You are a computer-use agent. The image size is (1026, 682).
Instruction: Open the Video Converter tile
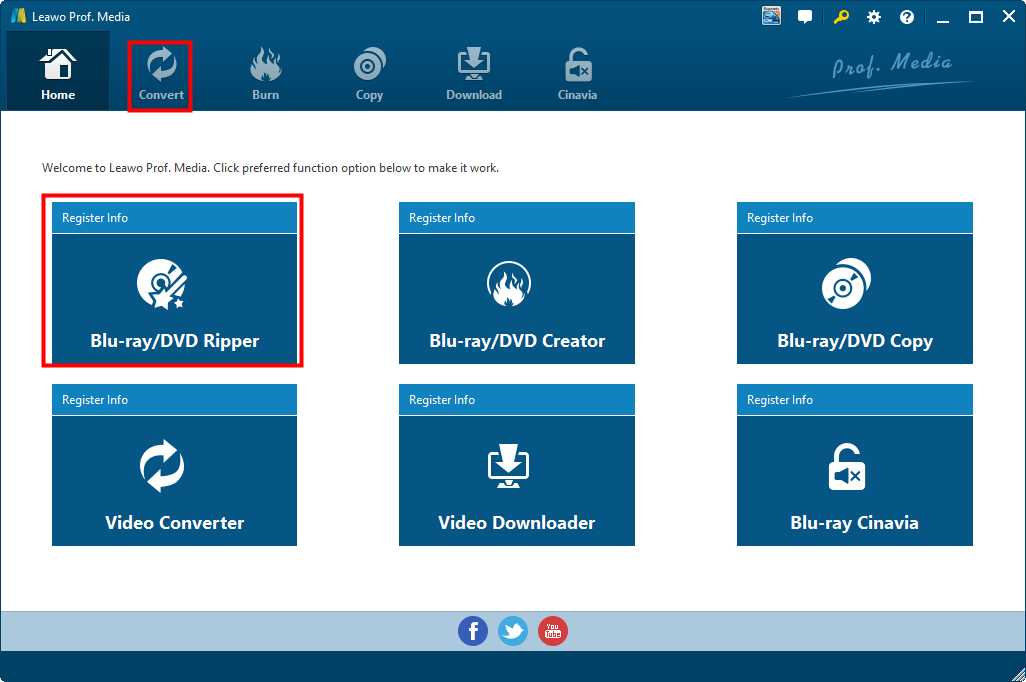click(x=174, y=481)
